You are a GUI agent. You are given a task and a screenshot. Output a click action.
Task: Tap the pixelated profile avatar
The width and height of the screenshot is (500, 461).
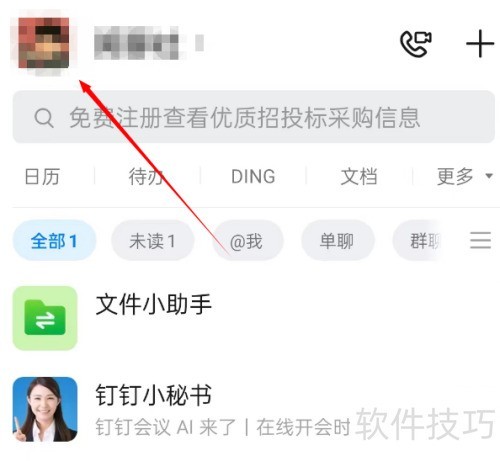point(44,43)
